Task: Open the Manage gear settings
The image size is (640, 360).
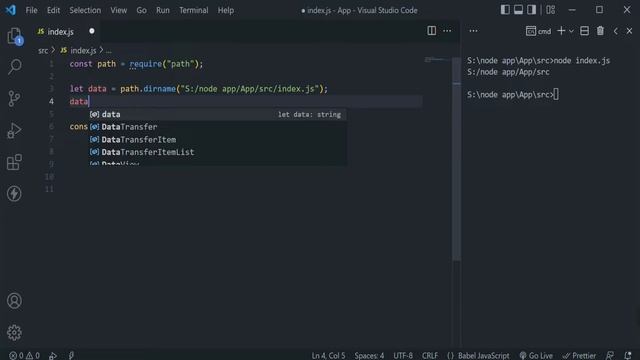Action: point(14,333)
